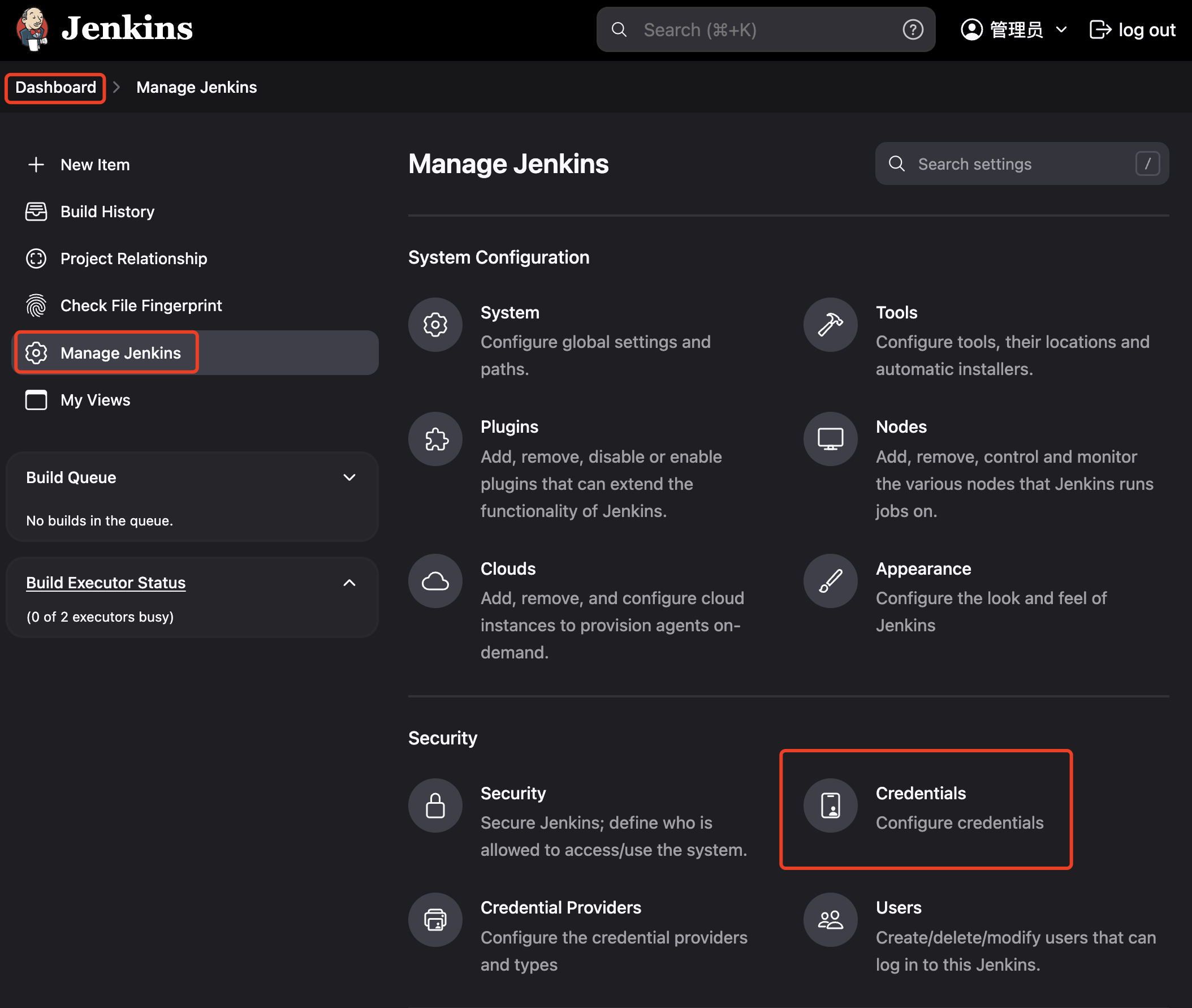The width and height of the screenshot is (1192, 1008).
Task: Collapse the Build Queue panel chevron
Action: click(x=349, y=477)
